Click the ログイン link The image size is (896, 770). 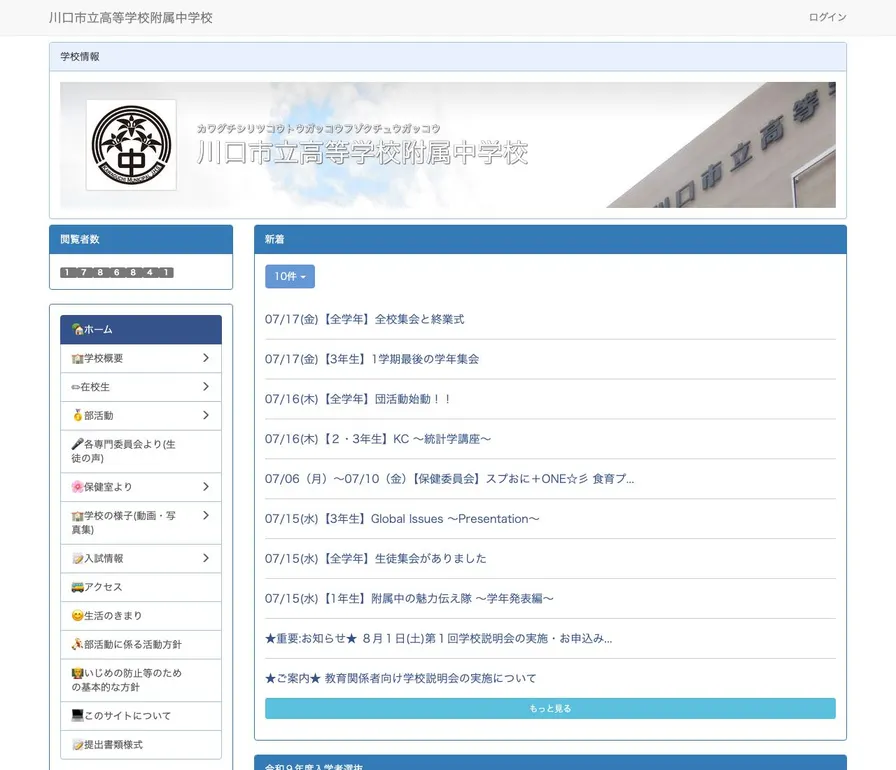(827, 17)
